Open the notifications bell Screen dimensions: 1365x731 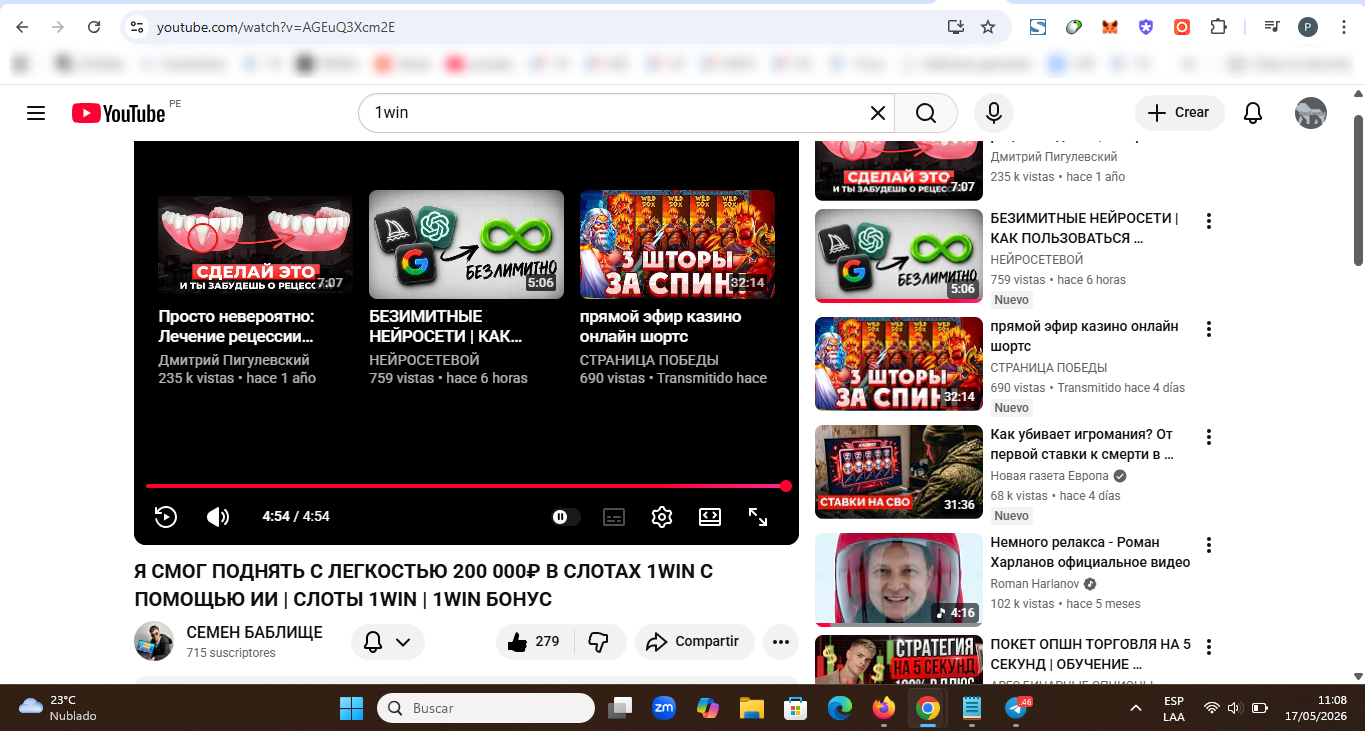1253,113
